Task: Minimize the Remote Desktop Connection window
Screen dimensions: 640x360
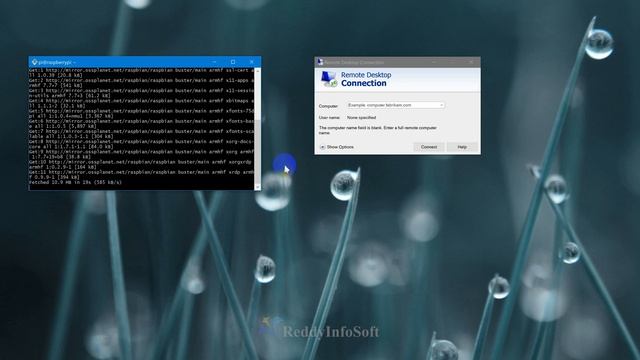Action: coord(433,62)
